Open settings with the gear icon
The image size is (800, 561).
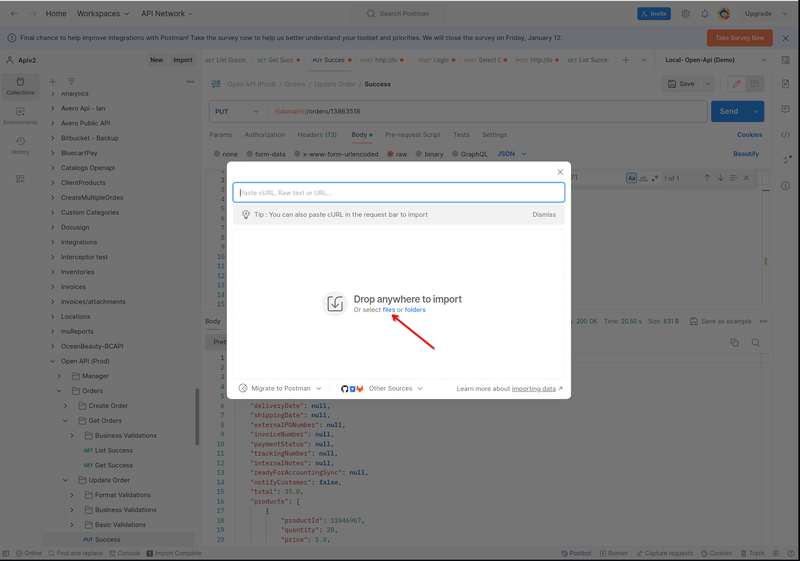point(686,14)
